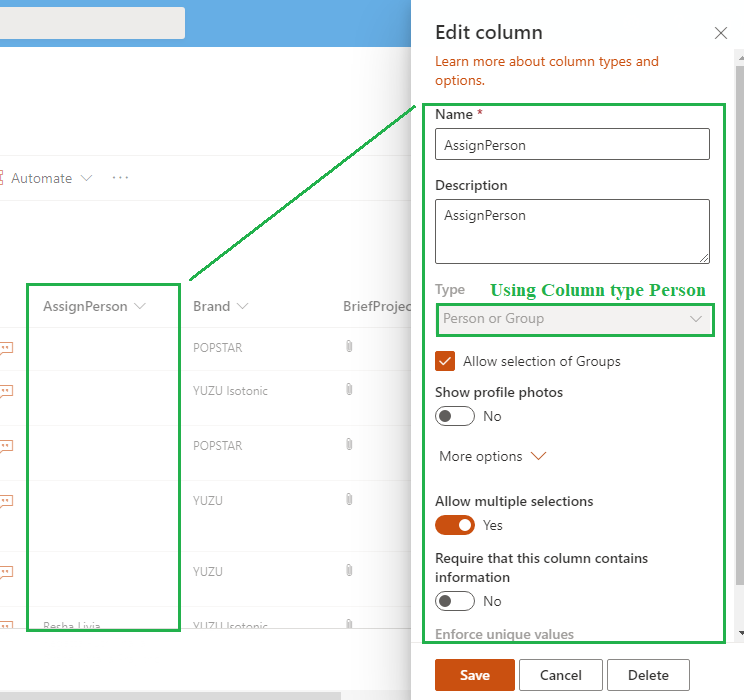The width and height of the screenshot is (744, 700).
Task: Open Brand column header dropdown
Action: point(242,306)
